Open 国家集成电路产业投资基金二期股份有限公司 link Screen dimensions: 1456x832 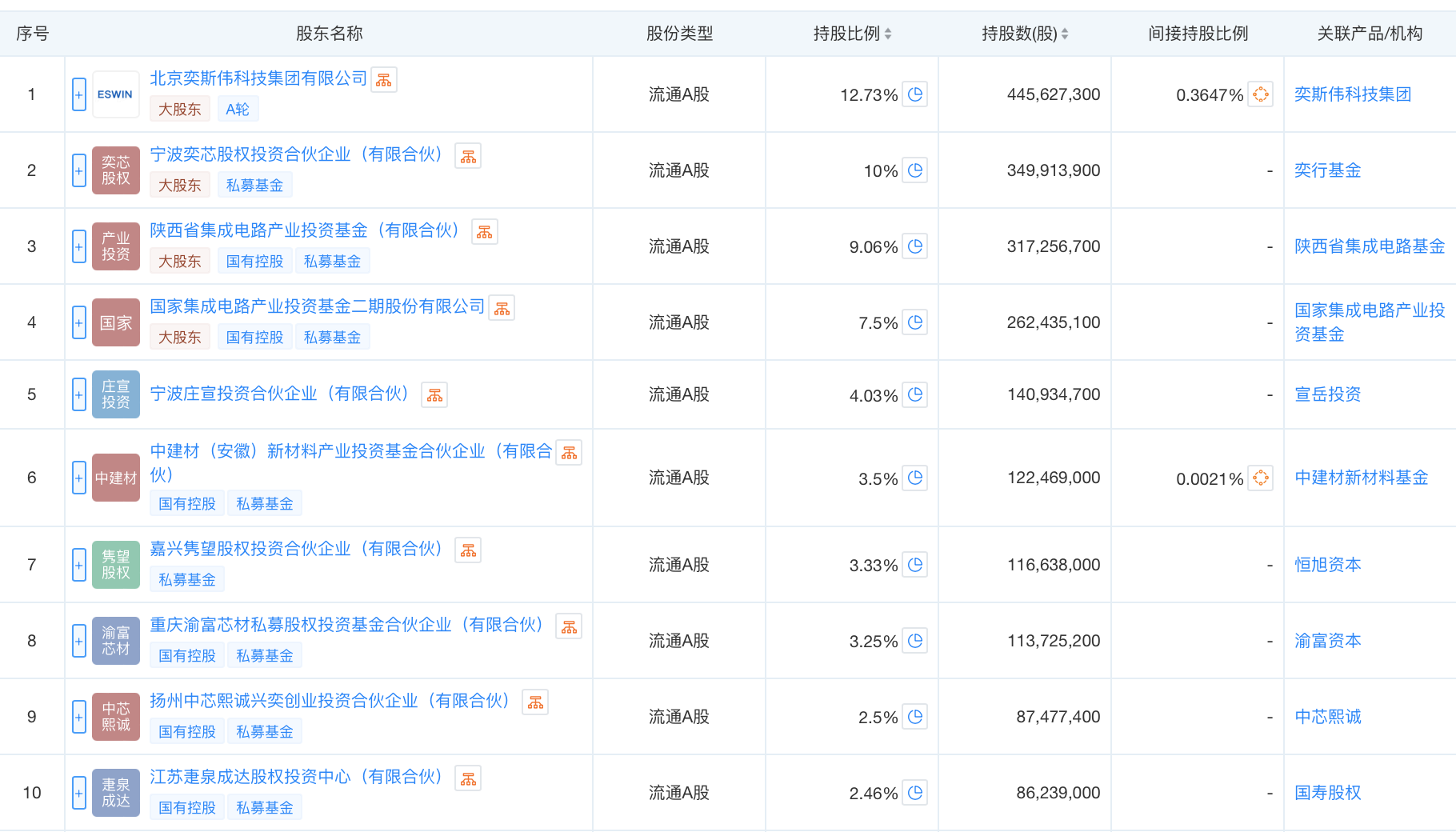318,306
